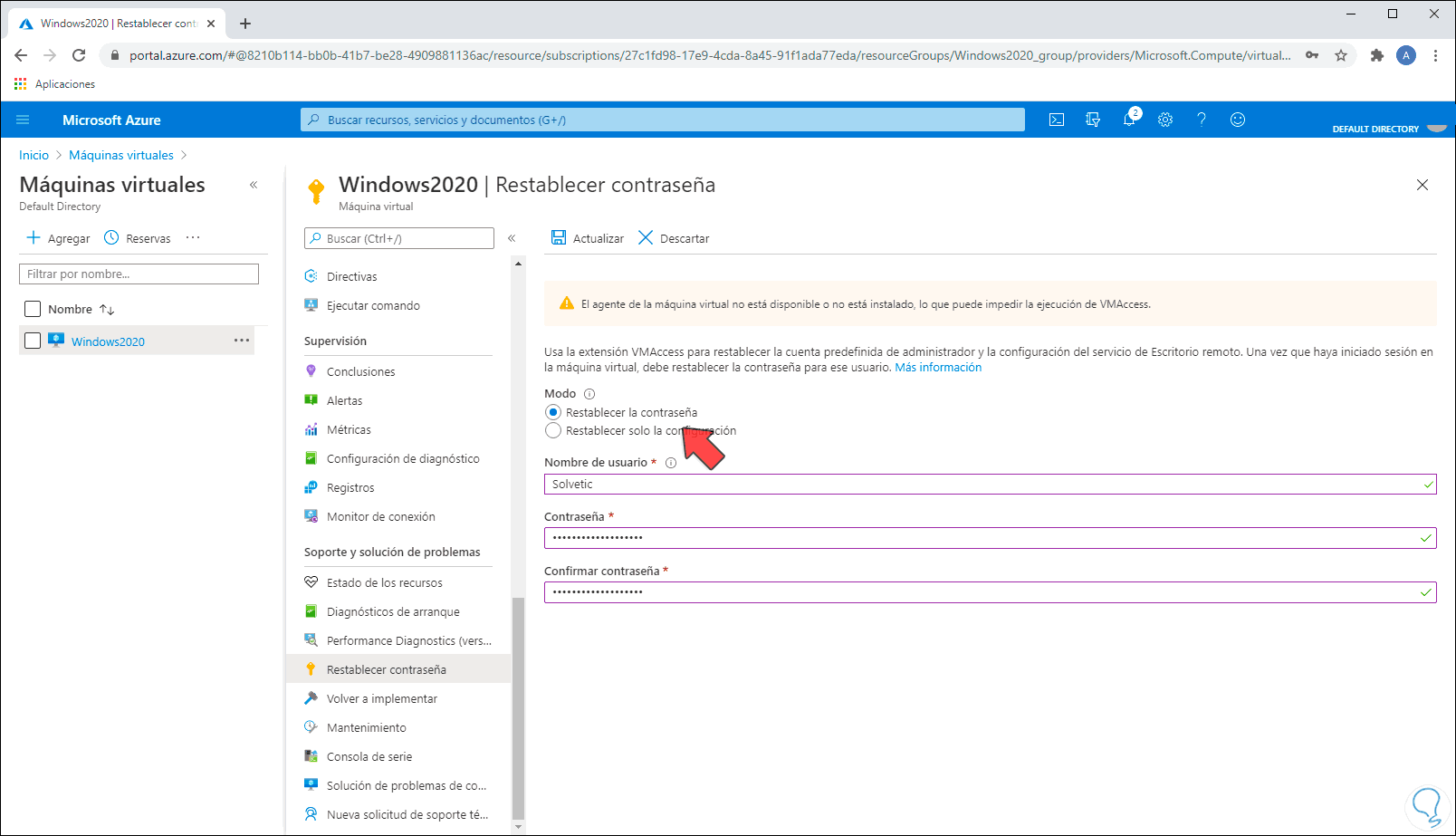Image resolution: width=1456 pixels, height=836 pixels.
Task: View Azure notifications bell
Action: tap(1130, 119)
